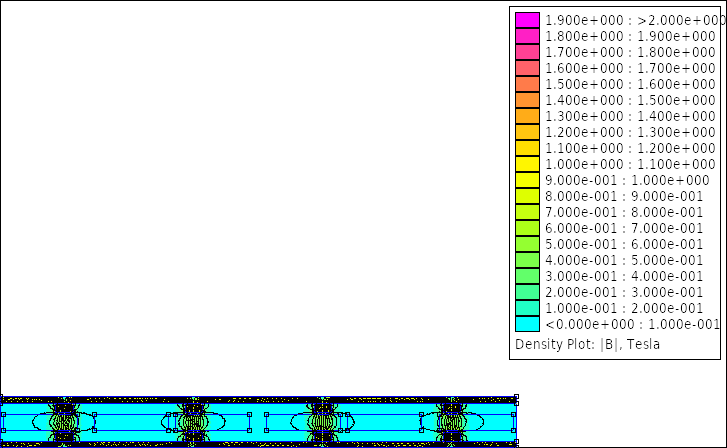Click the color swatch beside 1.800e+000 : 1.900e+000

click(x=527, y=36)
